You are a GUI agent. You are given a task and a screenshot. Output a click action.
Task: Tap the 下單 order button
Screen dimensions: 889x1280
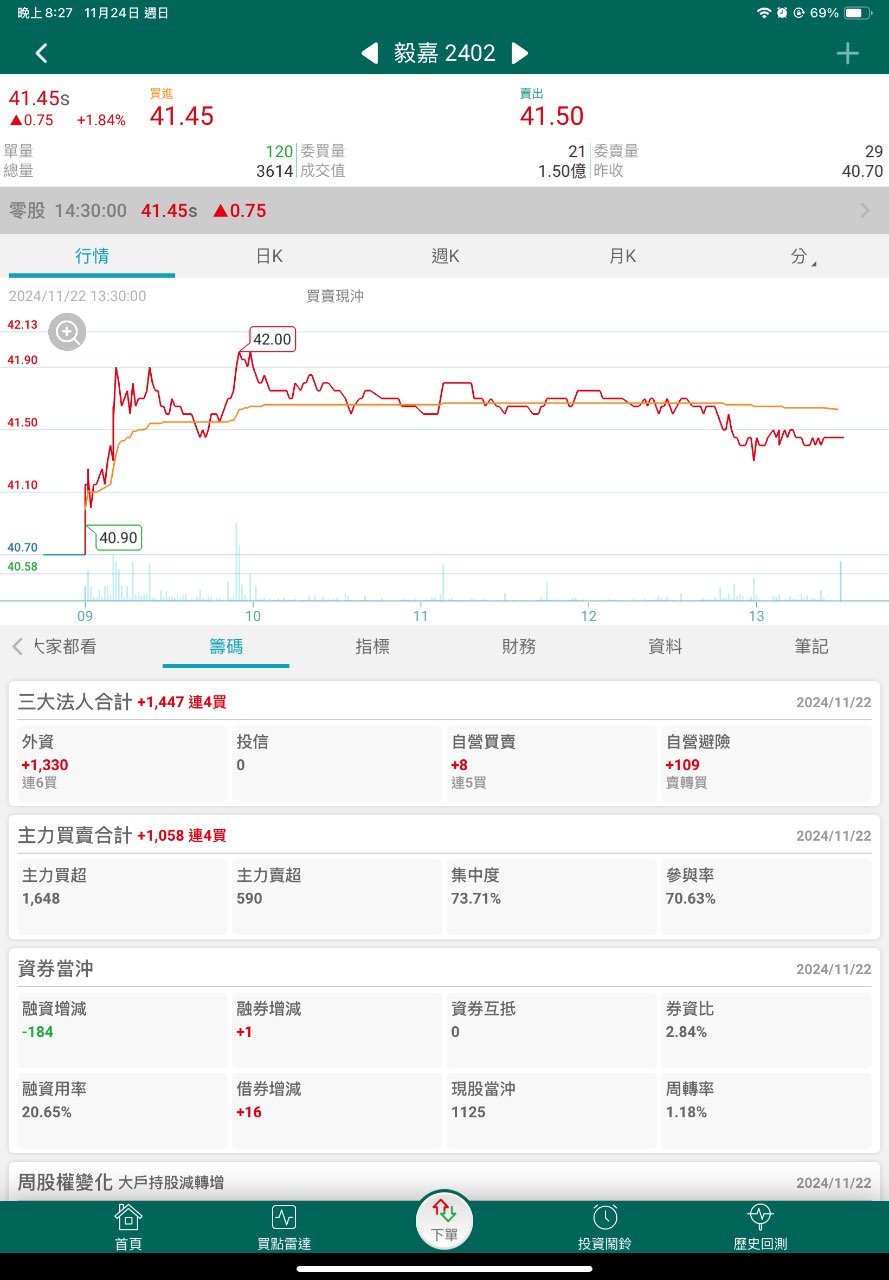(444, 1220)
